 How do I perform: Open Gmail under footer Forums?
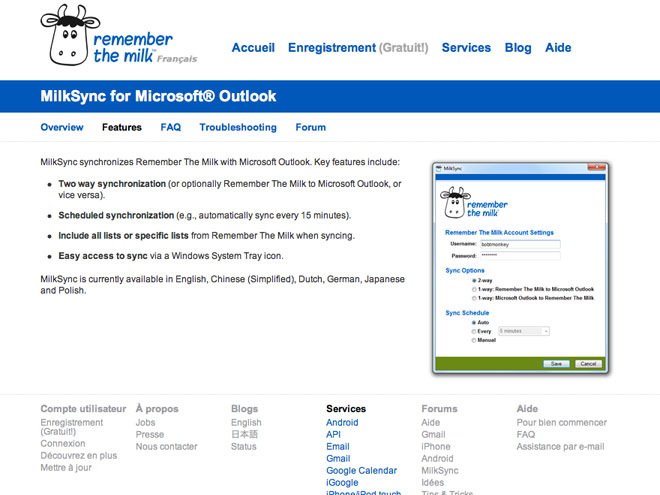pos(433,434)
